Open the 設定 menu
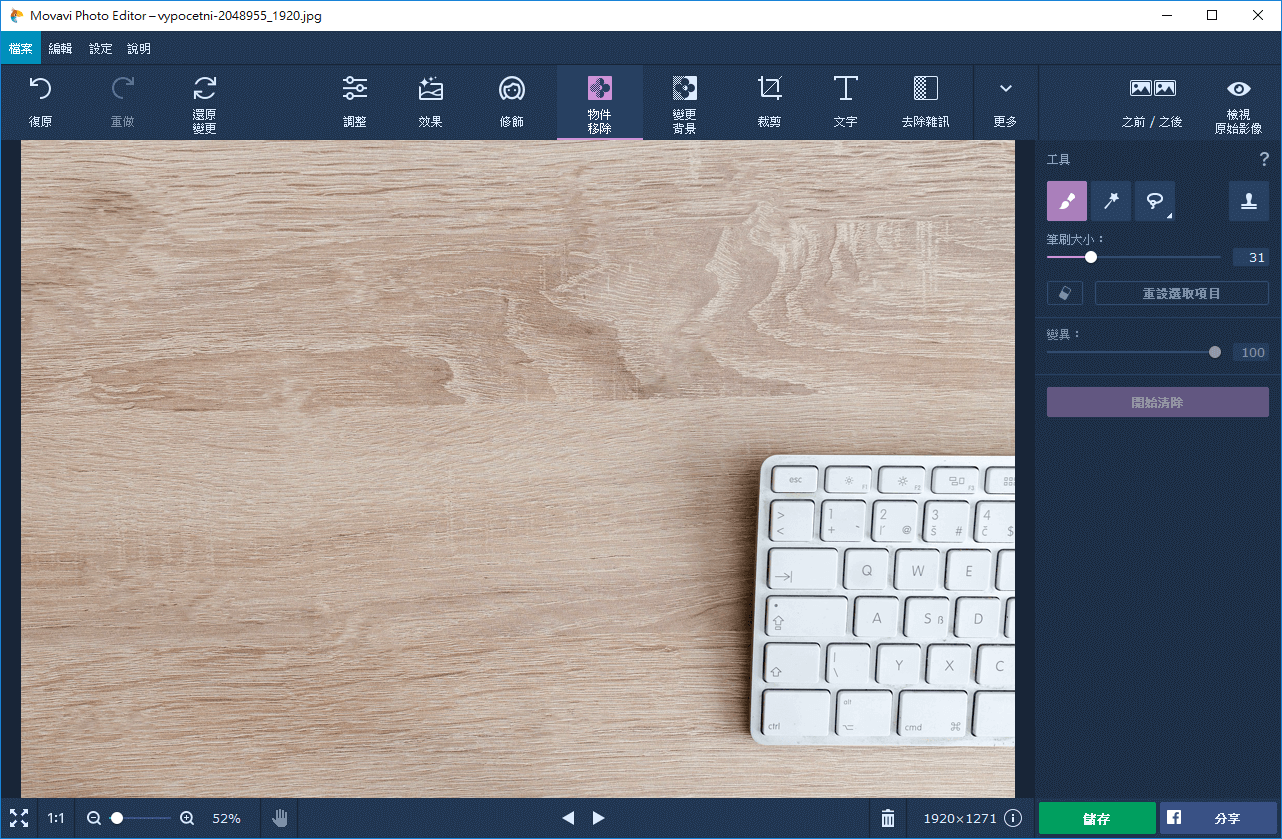This screenshot has width=1282, height=839. (100, 48)
